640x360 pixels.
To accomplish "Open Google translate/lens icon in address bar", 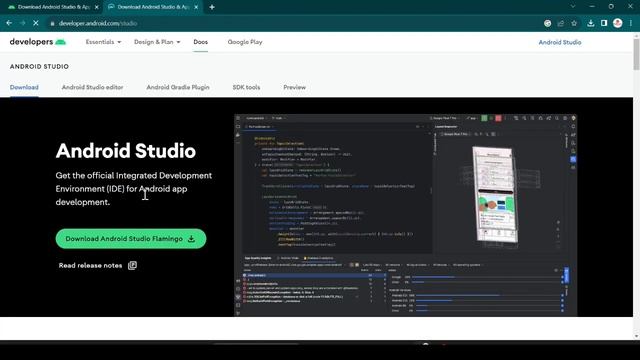I will (548, 23).
